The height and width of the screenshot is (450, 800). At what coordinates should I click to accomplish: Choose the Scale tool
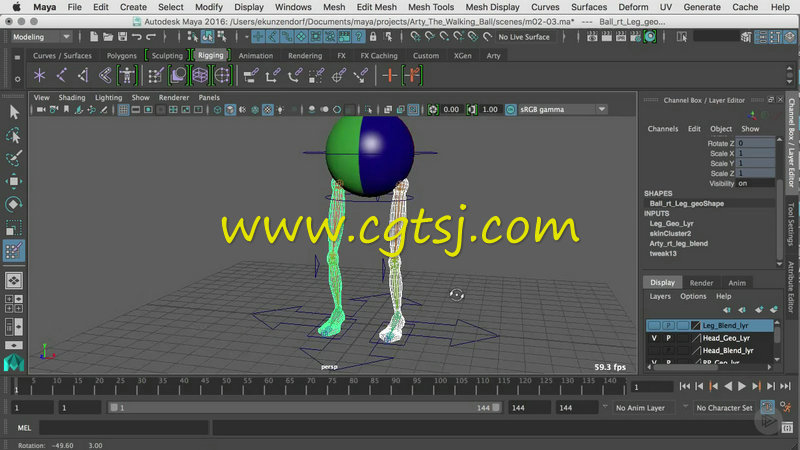coord(14,228)
